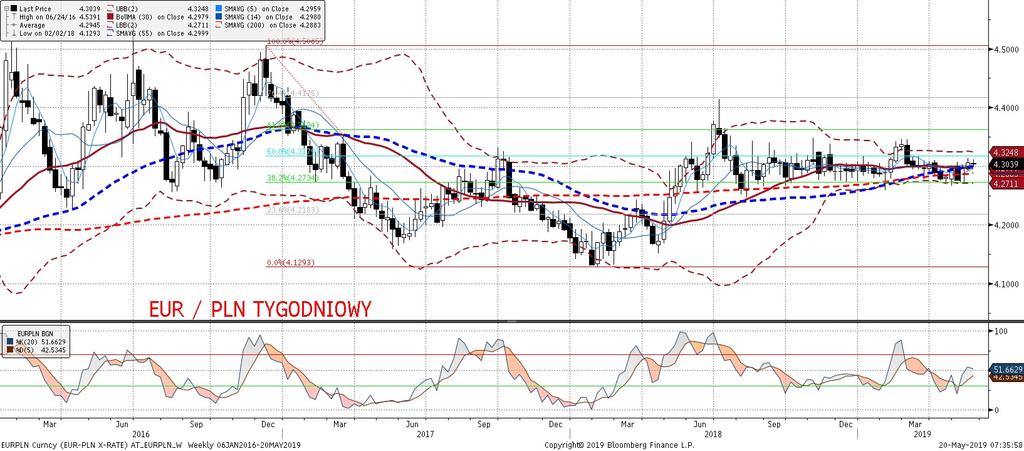Click the 23.6%(4.2183) Fibonacci level label
Viewport: 1024px width, 451px height.
293,210
